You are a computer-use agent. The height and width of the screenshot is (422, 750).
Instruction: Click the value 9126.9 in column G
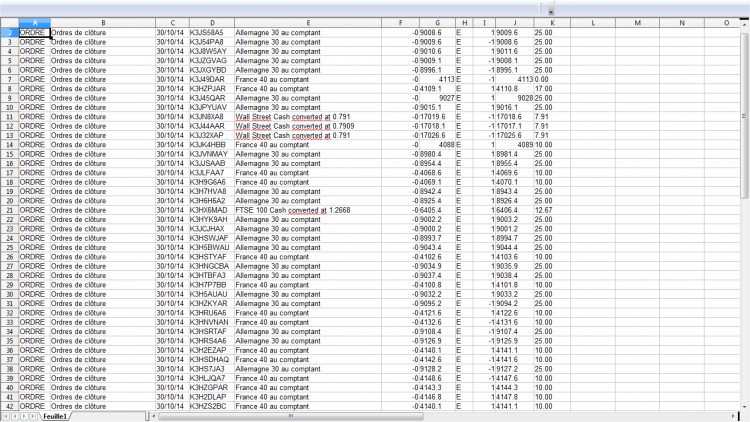[437, 341]
